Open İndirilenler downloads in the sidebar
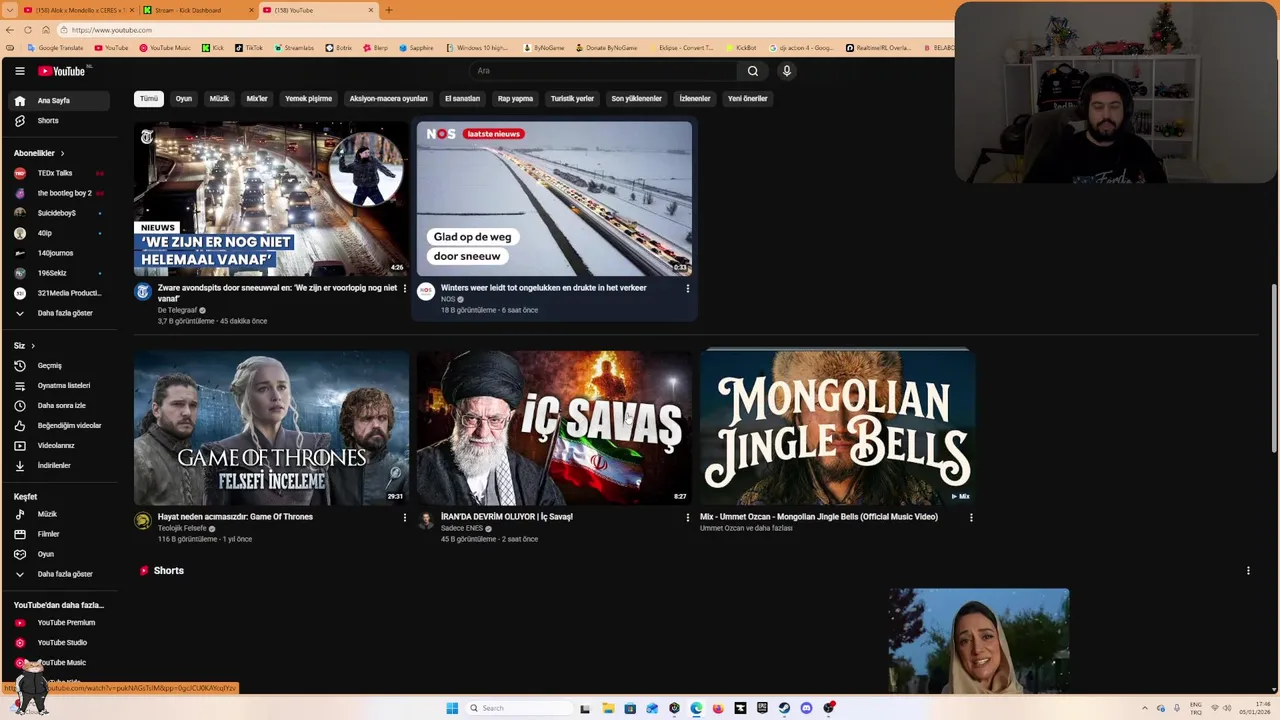Image resolution: width=1280 pixels, height=720 pixels. click(x=59, y=465)
